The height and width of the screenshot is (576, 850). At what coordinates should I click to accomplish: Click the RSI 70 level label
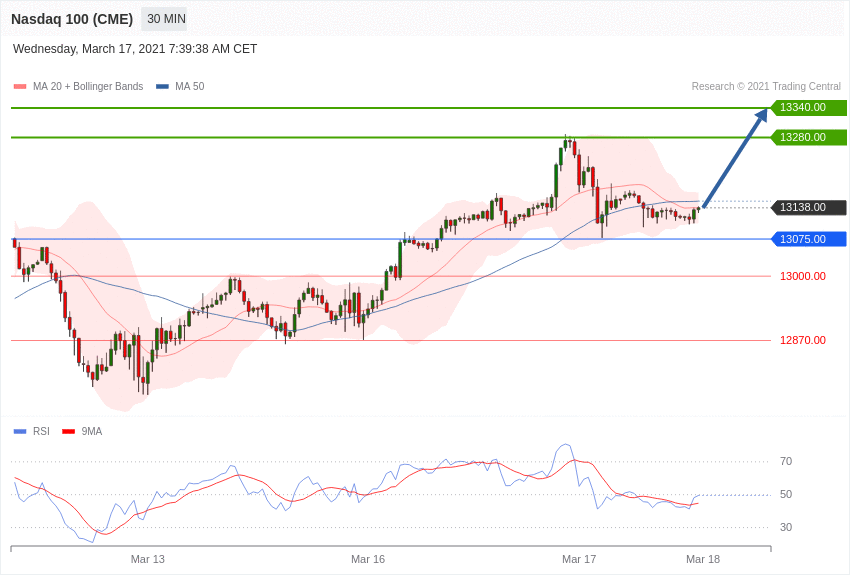pos(786,462)
